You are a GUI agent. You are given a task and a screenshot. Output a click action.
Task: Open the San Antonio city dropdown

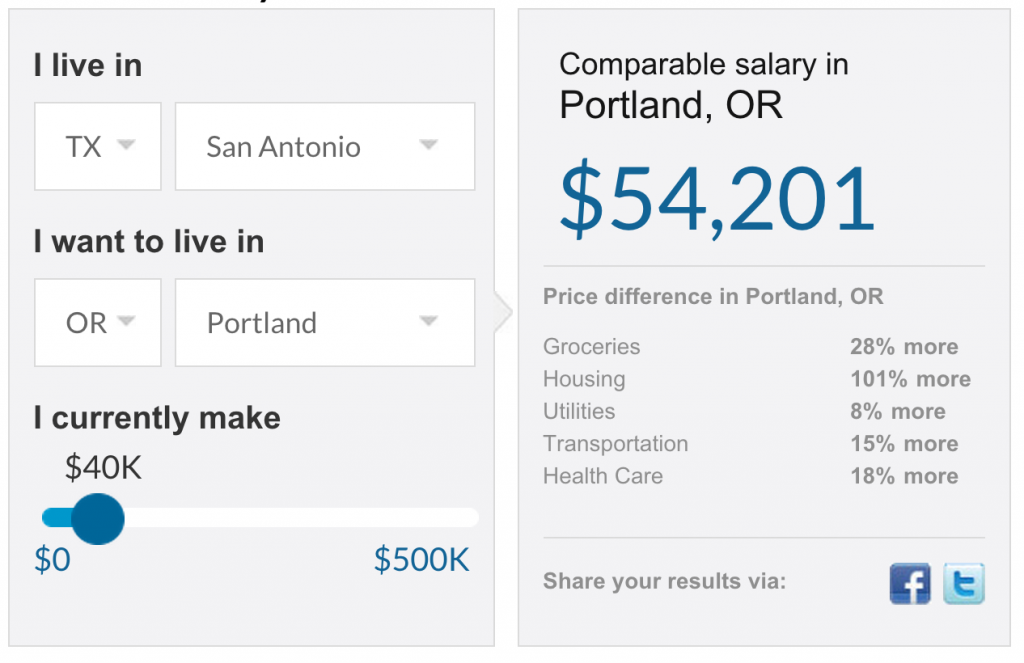click(x=325, y=146)
